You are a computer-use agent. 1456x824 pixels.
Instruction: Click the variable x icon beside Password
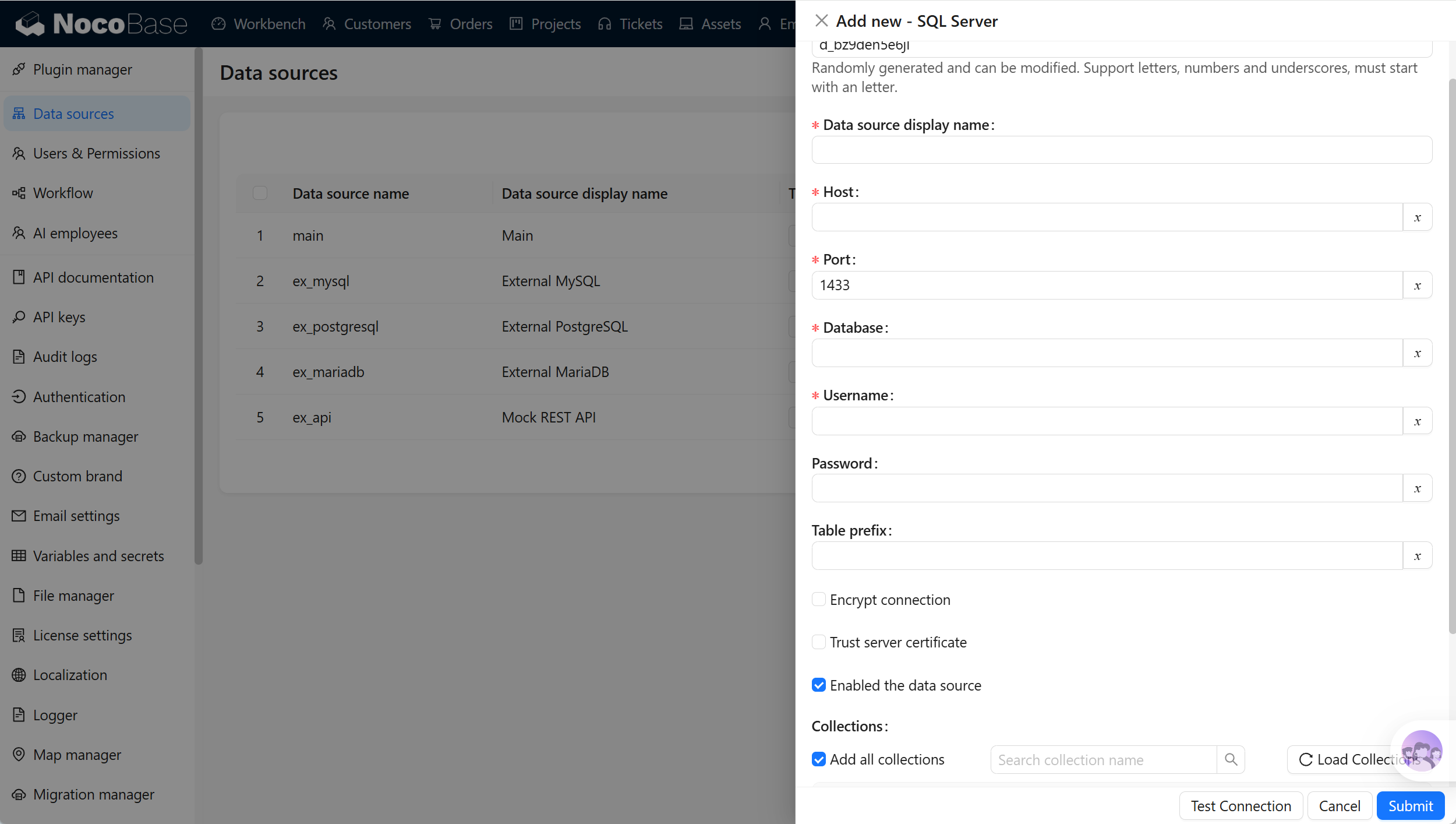[x=1418, y=488]
